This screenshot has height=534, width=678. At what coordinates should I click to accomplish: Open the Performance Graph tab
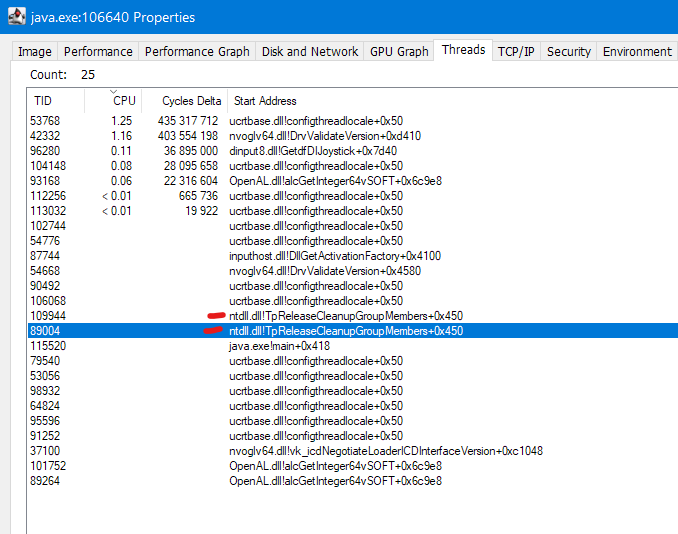coord(197,52)
